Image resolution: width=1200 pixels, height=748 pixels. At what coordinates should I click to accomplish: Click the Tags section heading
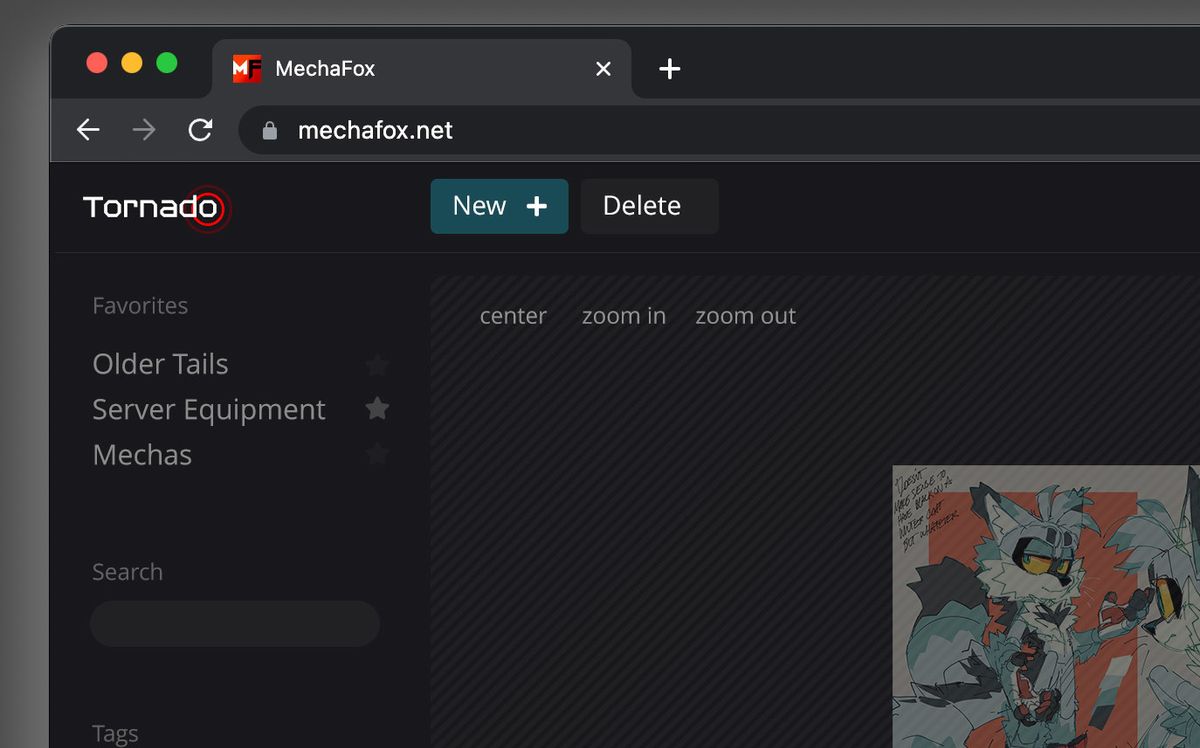115,734
